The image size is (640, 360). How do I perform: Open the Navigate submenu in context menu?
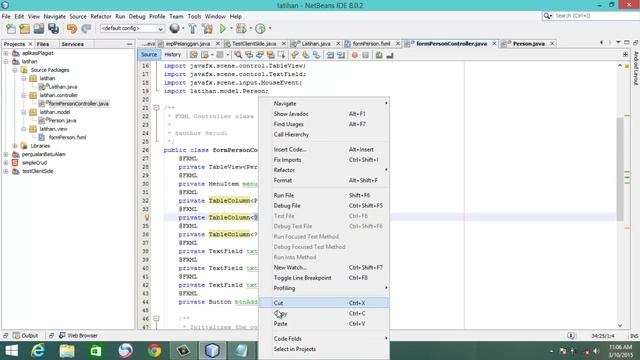point(324,103)
